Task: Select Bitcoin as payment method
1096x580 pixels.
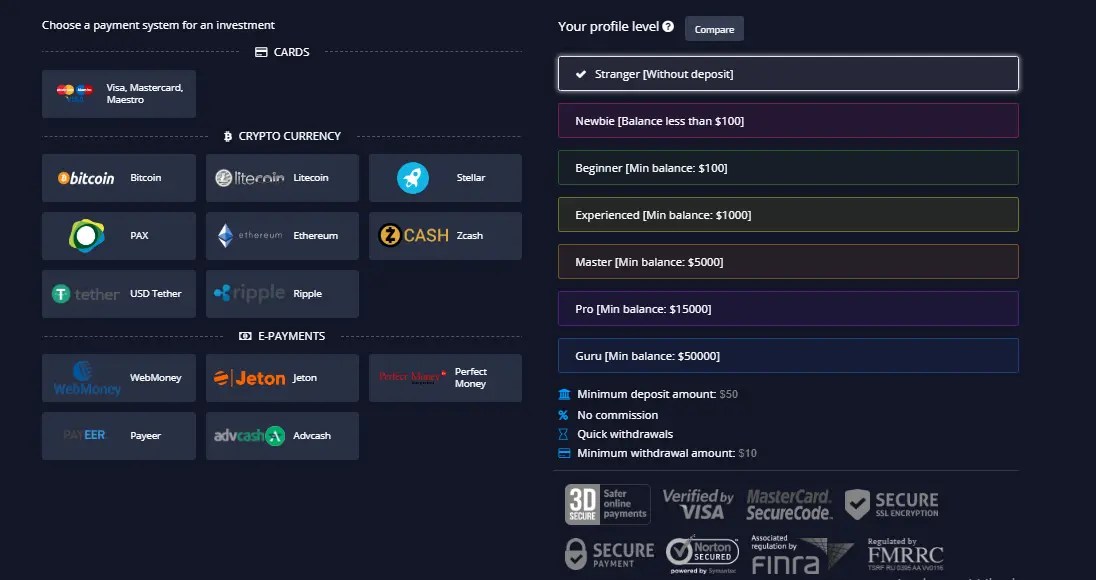Action: [118, 177]
